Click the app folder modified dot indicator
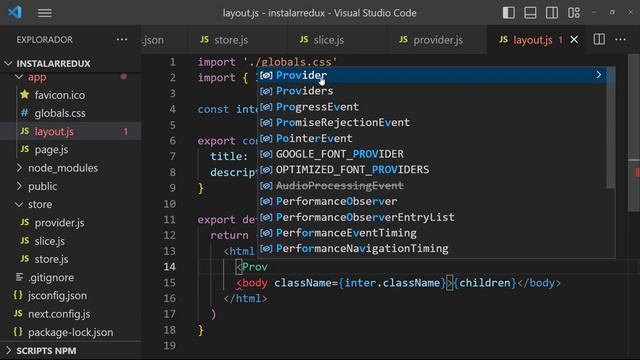Image resolution: width=640 pixels, height=360 pixels. pyautogui.click(x=123, y=77)
